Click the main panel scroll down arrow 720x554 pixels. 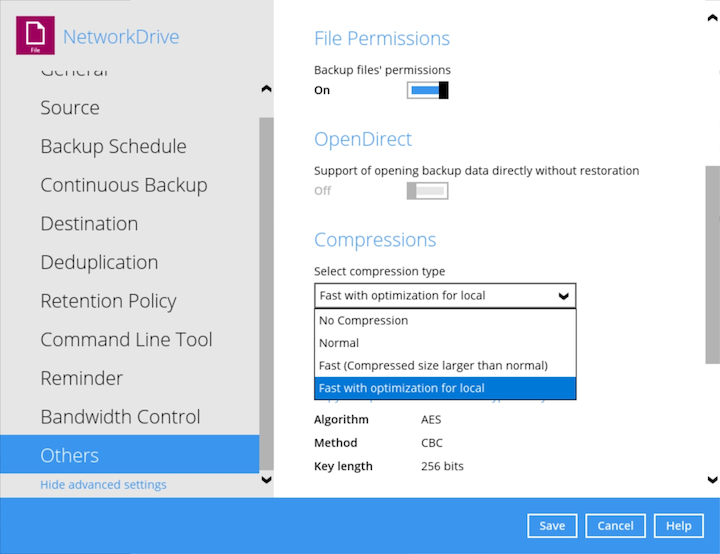[713, 480]
